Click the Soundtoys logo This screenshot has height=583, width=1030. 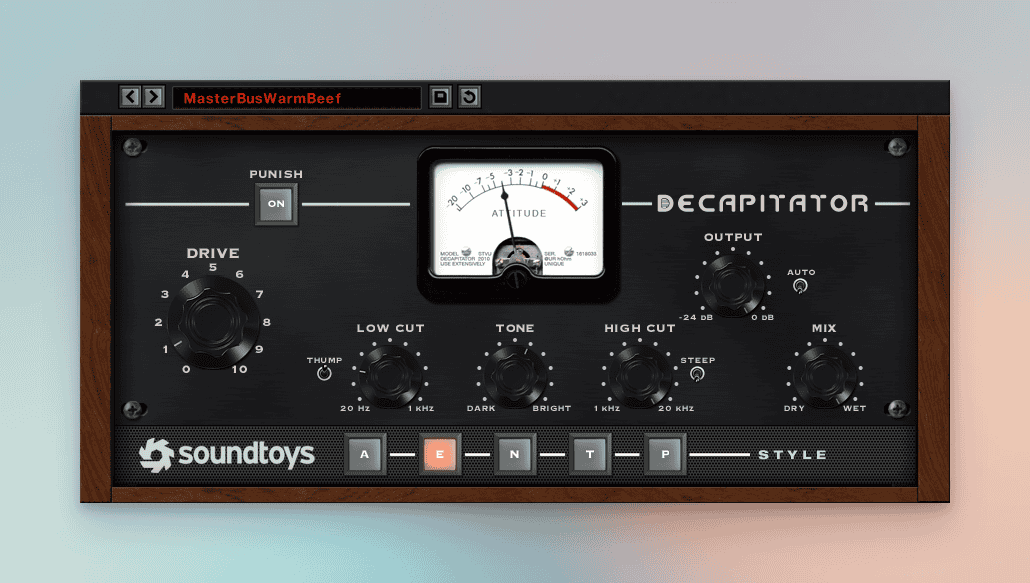(227, 454)
